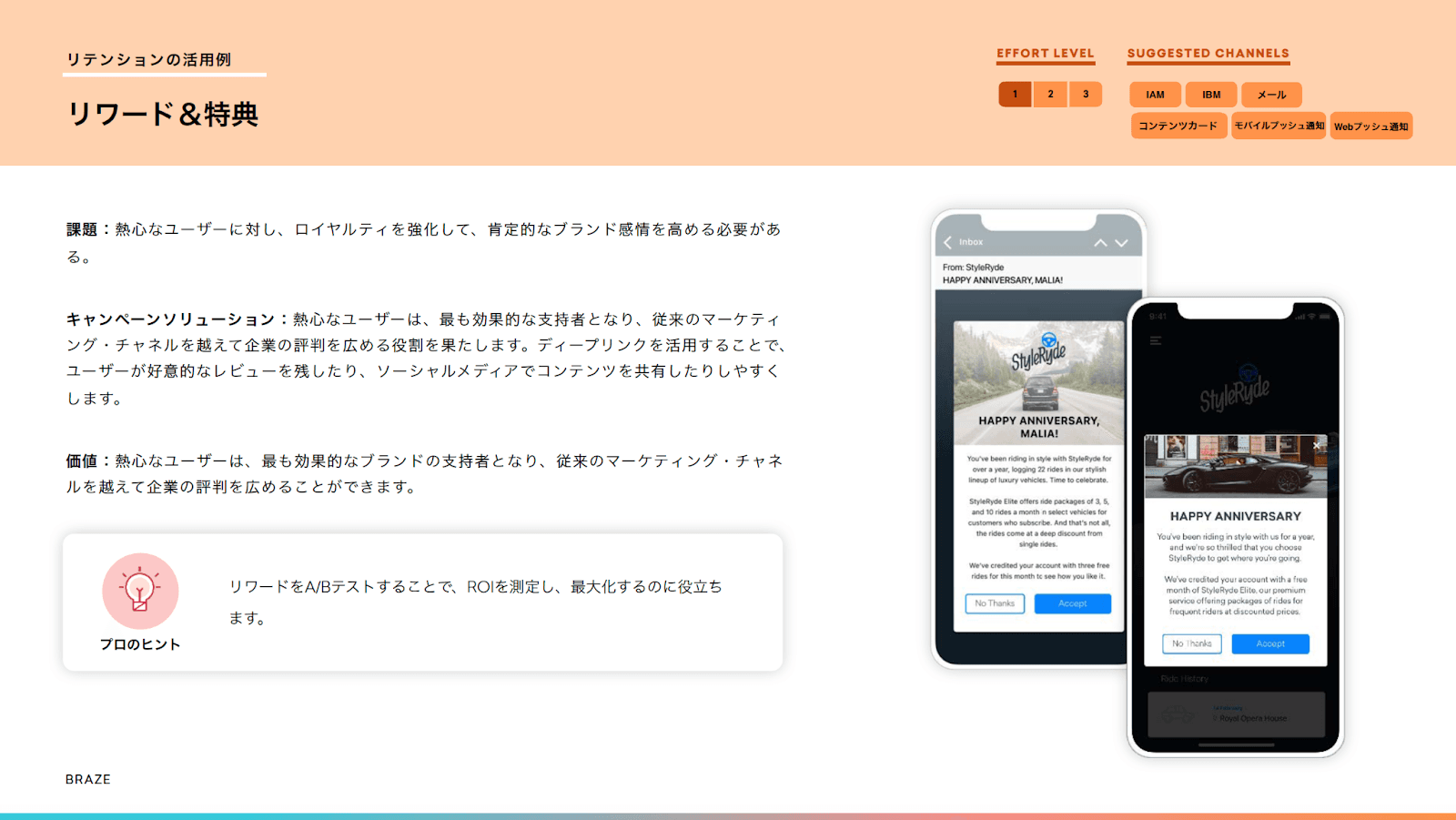Image resolution: width=1456 pixels, height=820 pixels.
Task: Click the sports car image in popup
Action: [1235, 467]
